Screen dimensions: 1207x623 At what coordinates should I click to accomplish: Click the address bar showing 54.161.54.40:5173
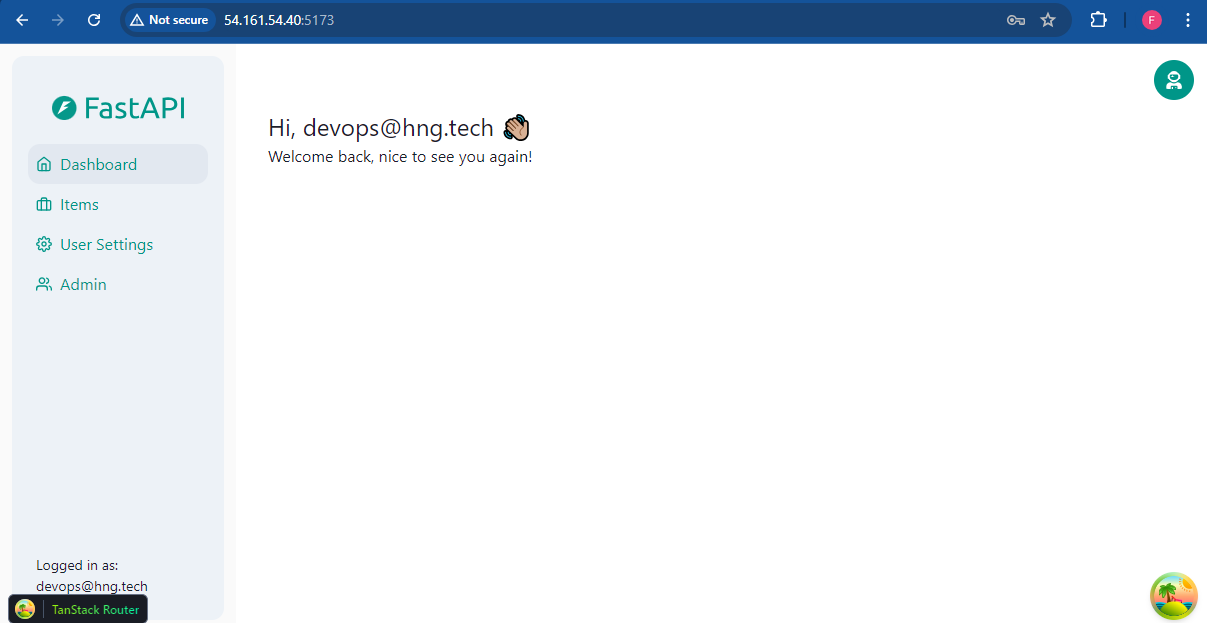280,19
